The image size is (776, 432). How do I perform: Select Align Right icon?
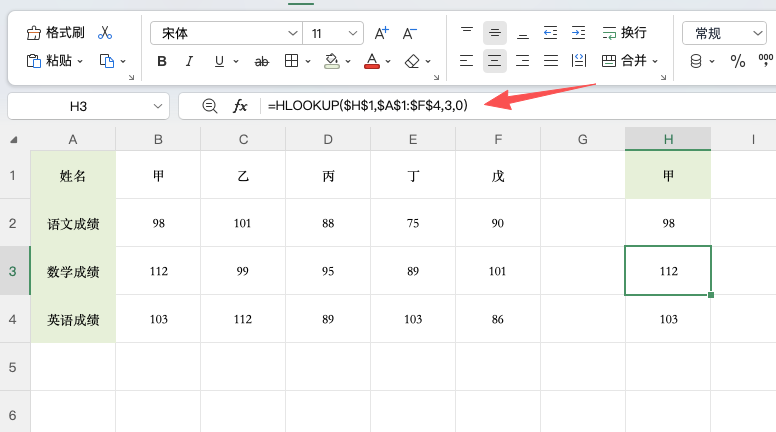(523, 61)
